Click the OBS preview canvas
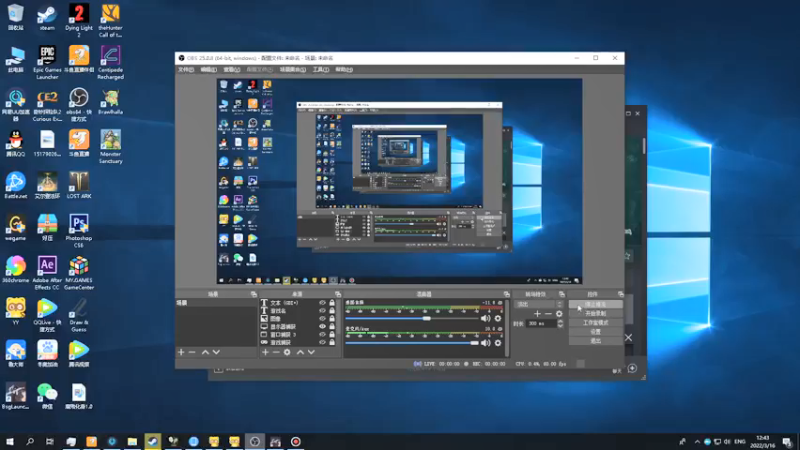The width and height of the screenshot is (800, 450). [x=399, y=181]
